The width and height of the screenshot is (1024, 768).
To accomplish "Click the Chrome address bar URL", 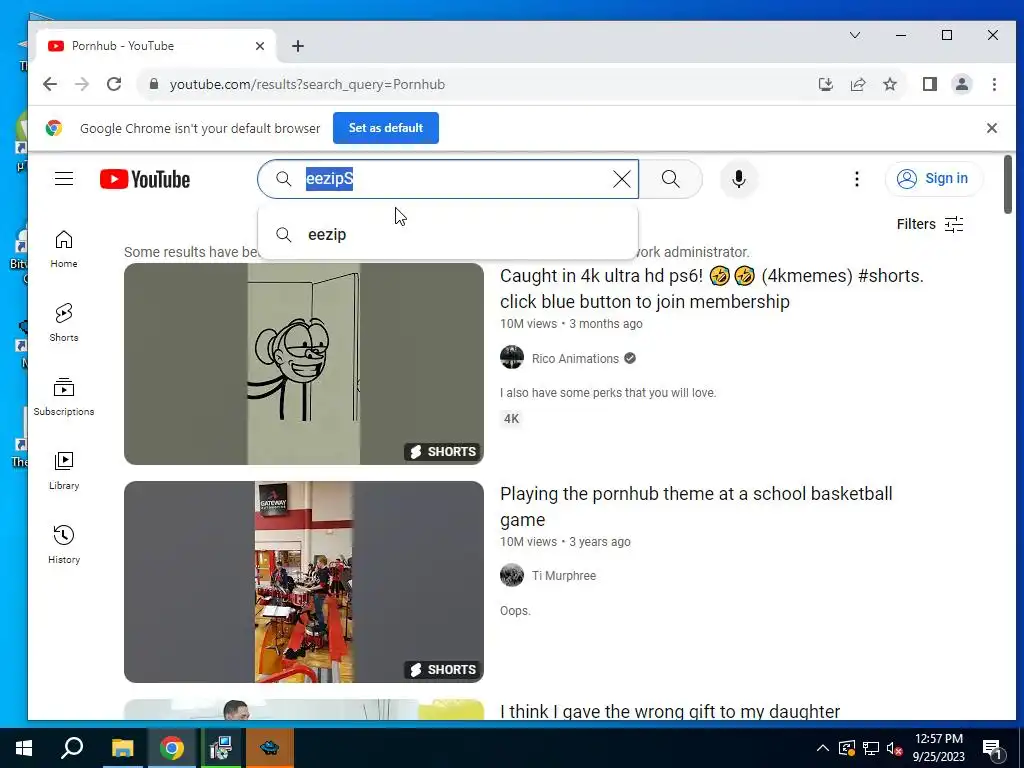I will coord(307,84).
